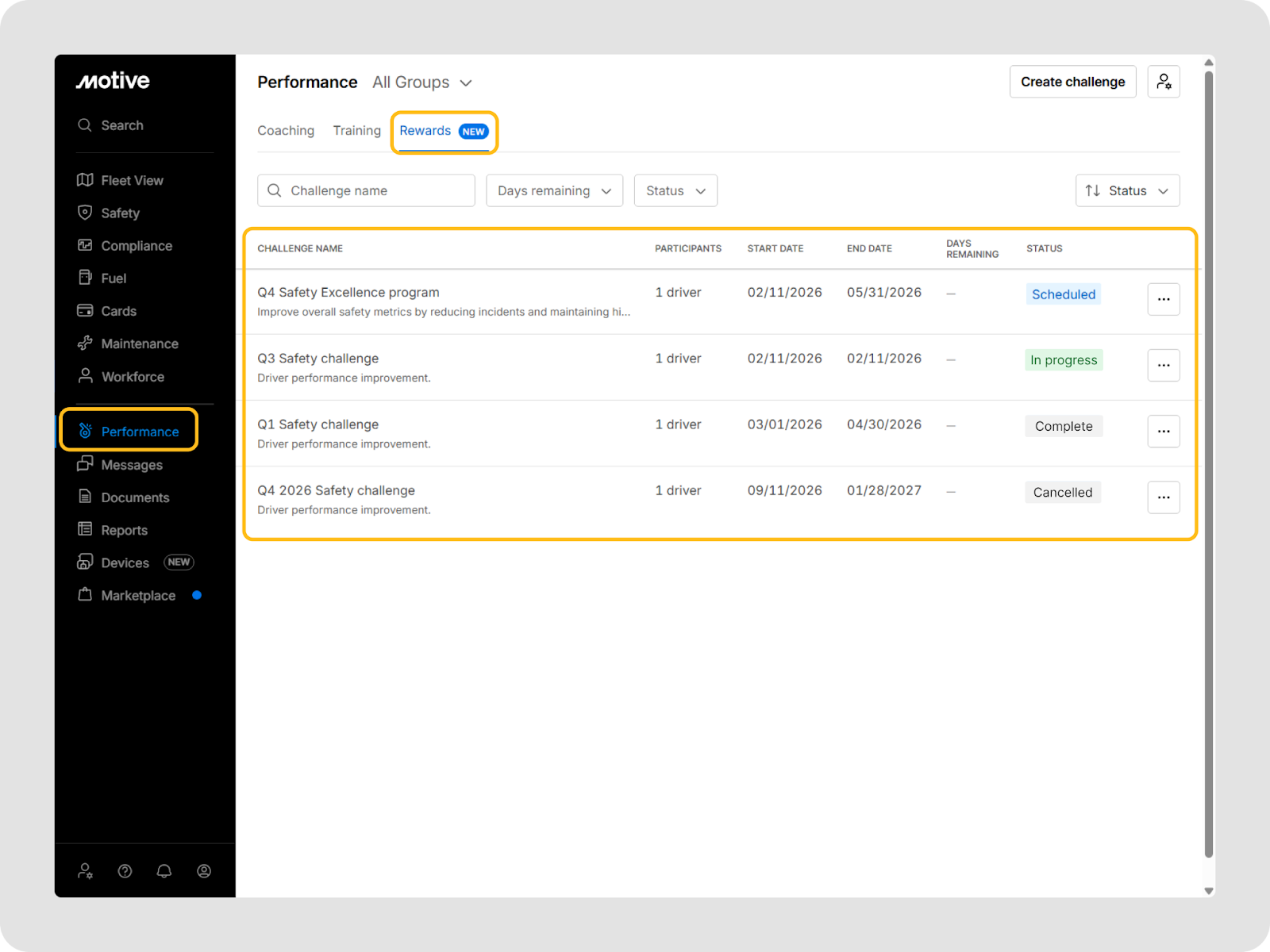
Task: Open the sort by Status dropdown
Action: (1127, 190)
